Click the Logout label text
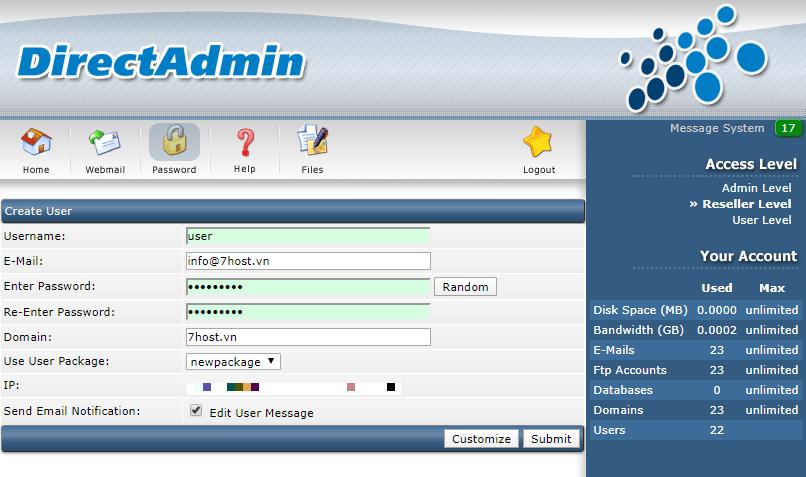This screenshot has width=806, height=477. 539,170
